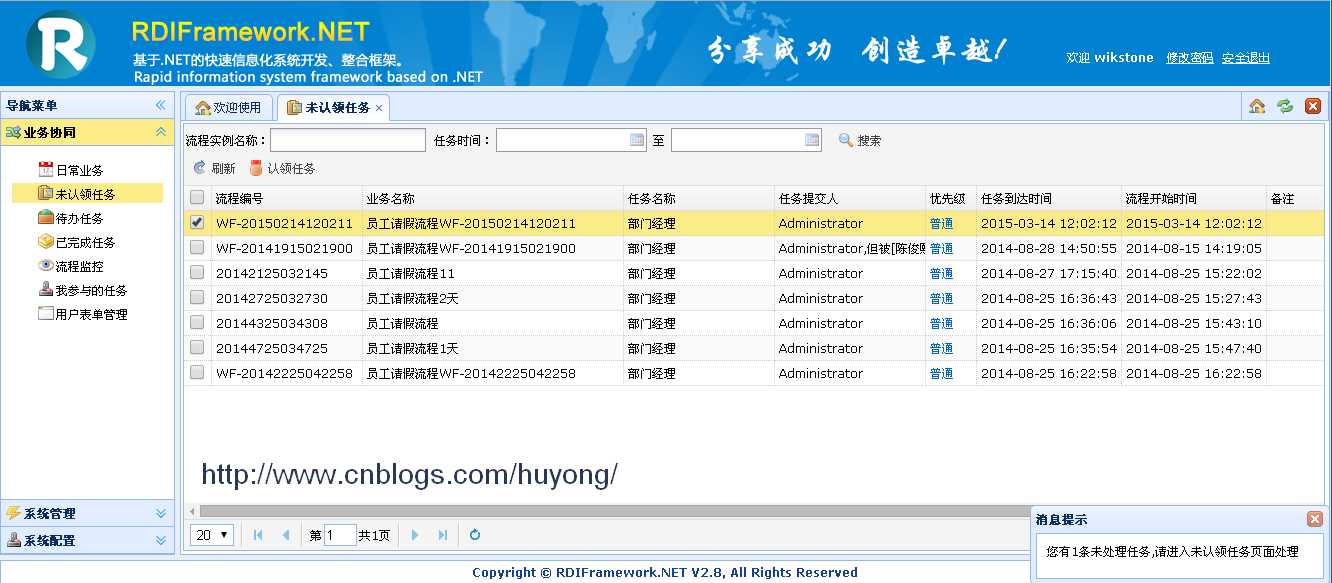
Task: Open calendar picker for start task time
Action: tap(637, 140)
